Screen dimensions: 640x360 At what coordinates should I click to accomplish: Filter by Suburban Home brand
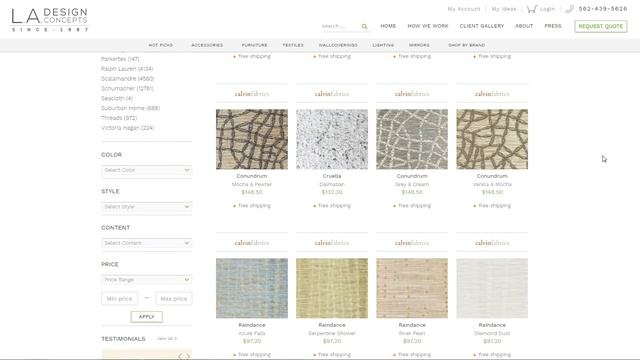[130, 108]
